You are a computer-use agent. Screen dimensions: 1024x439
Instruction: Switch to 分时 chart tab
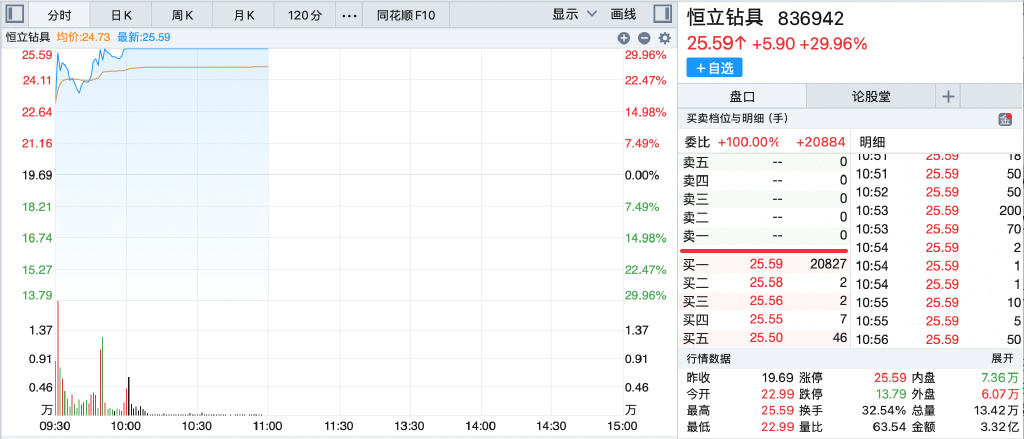click(x=59, y=14)
